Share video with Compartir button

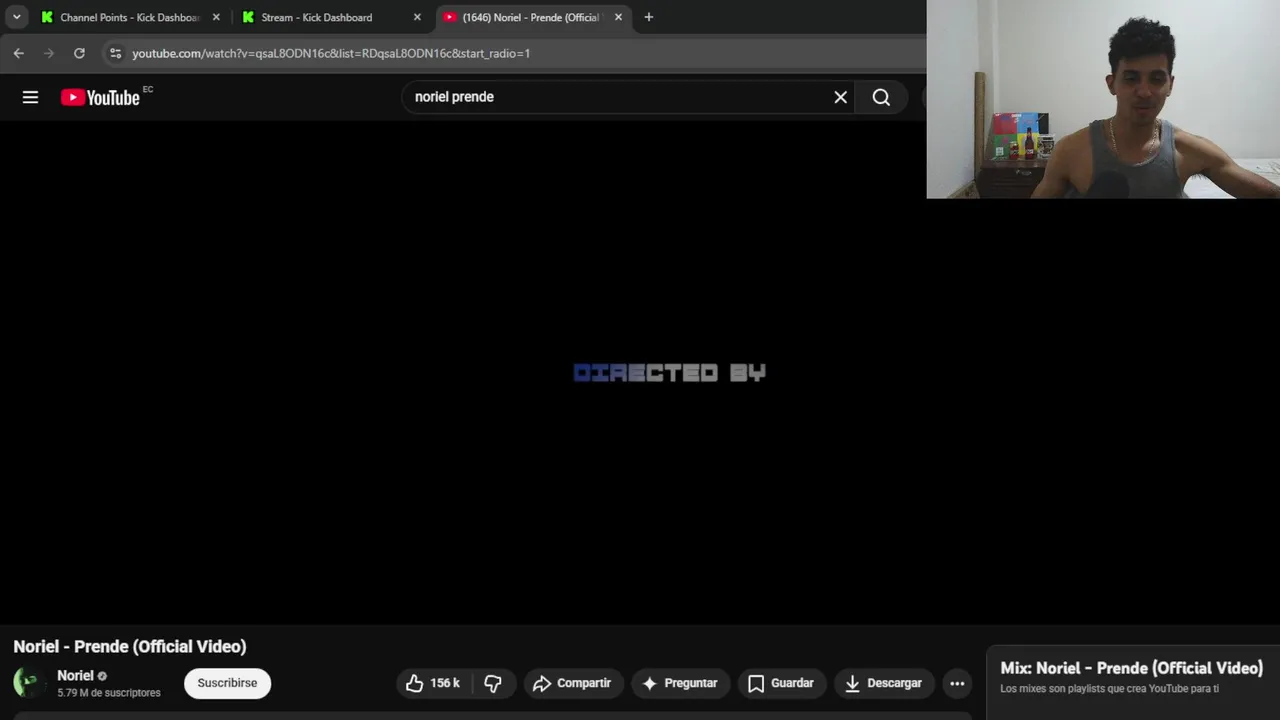click(x=572, y=683)
